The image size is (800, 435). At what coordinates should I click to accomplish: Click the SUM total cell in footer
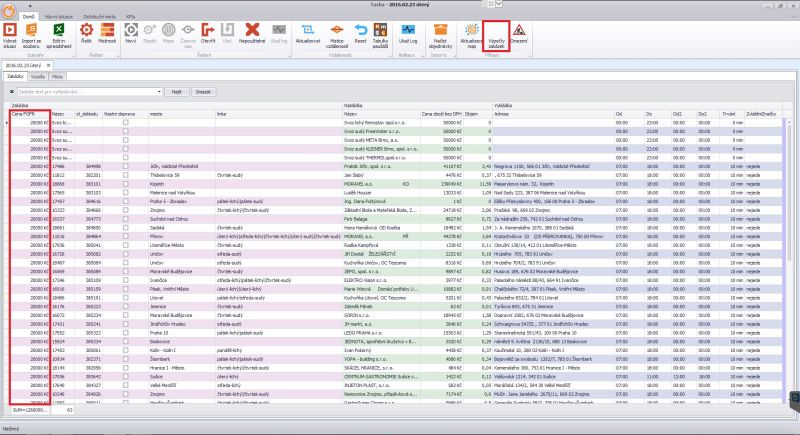tap(30, 410)
